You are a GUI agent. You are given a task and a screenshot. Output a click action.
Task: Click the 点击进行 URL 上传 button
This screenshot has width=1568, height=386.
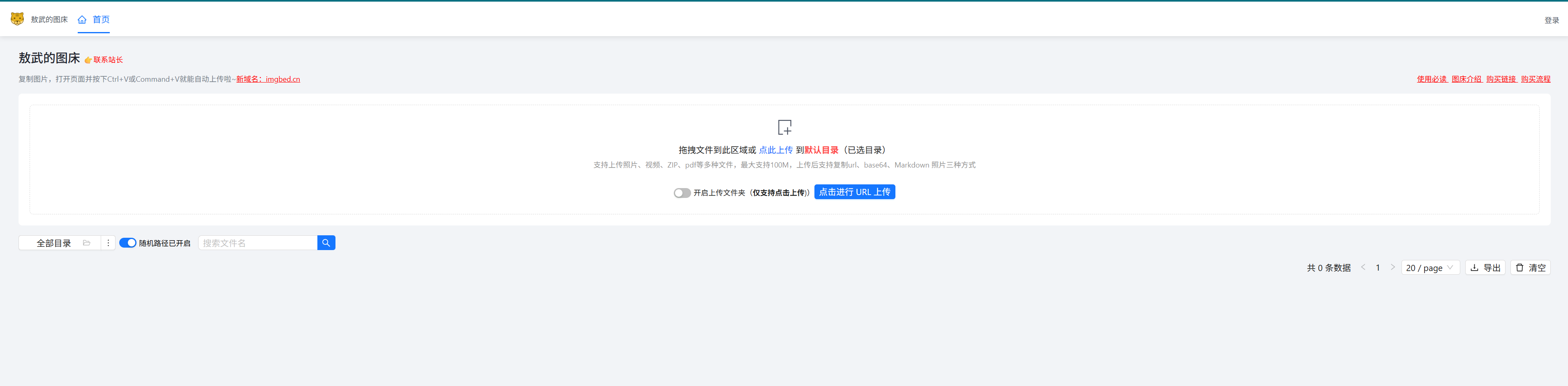(854, 192)
